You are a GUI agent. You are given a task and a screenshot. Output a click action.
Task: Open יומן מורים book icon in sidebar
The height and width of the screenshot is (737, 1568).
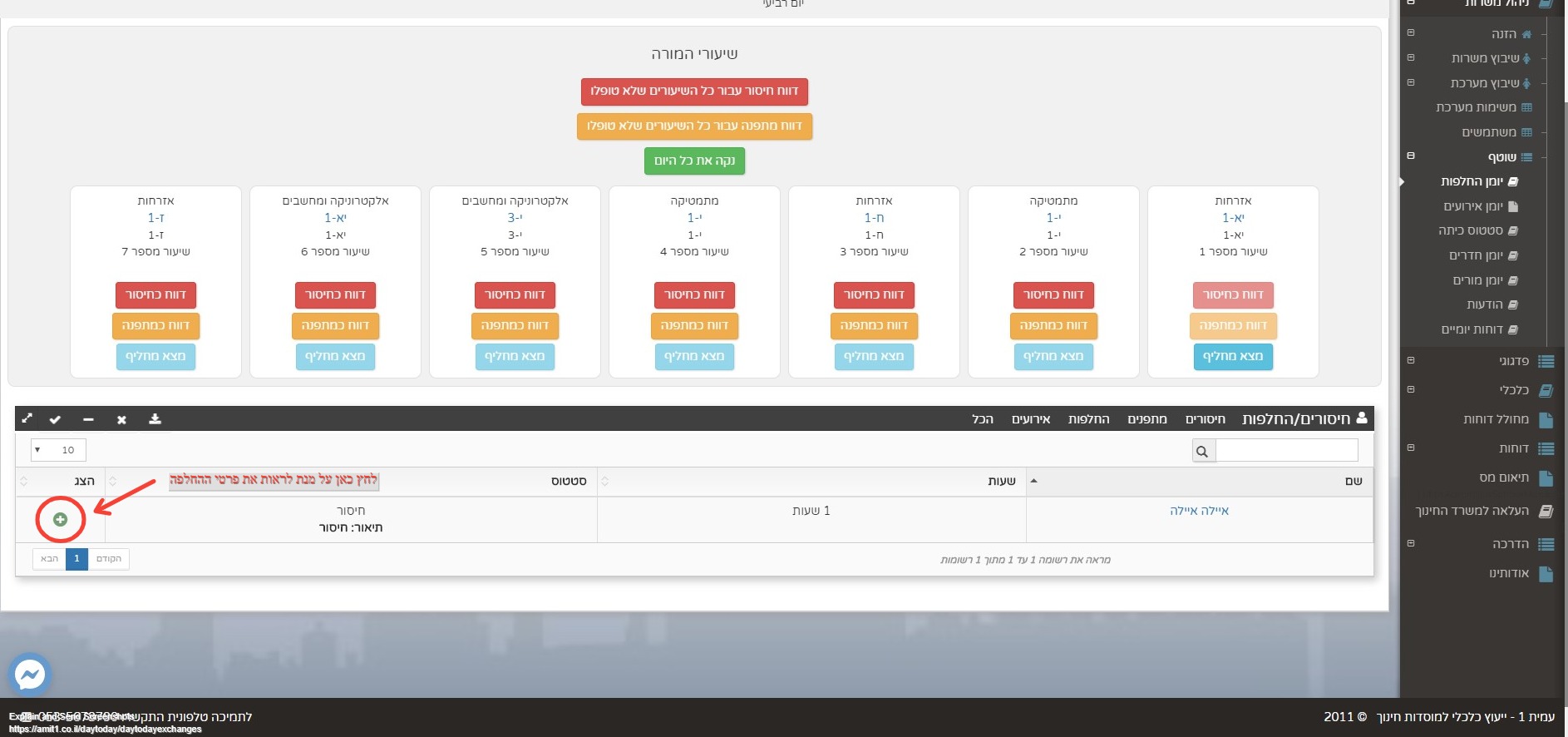1513,280
